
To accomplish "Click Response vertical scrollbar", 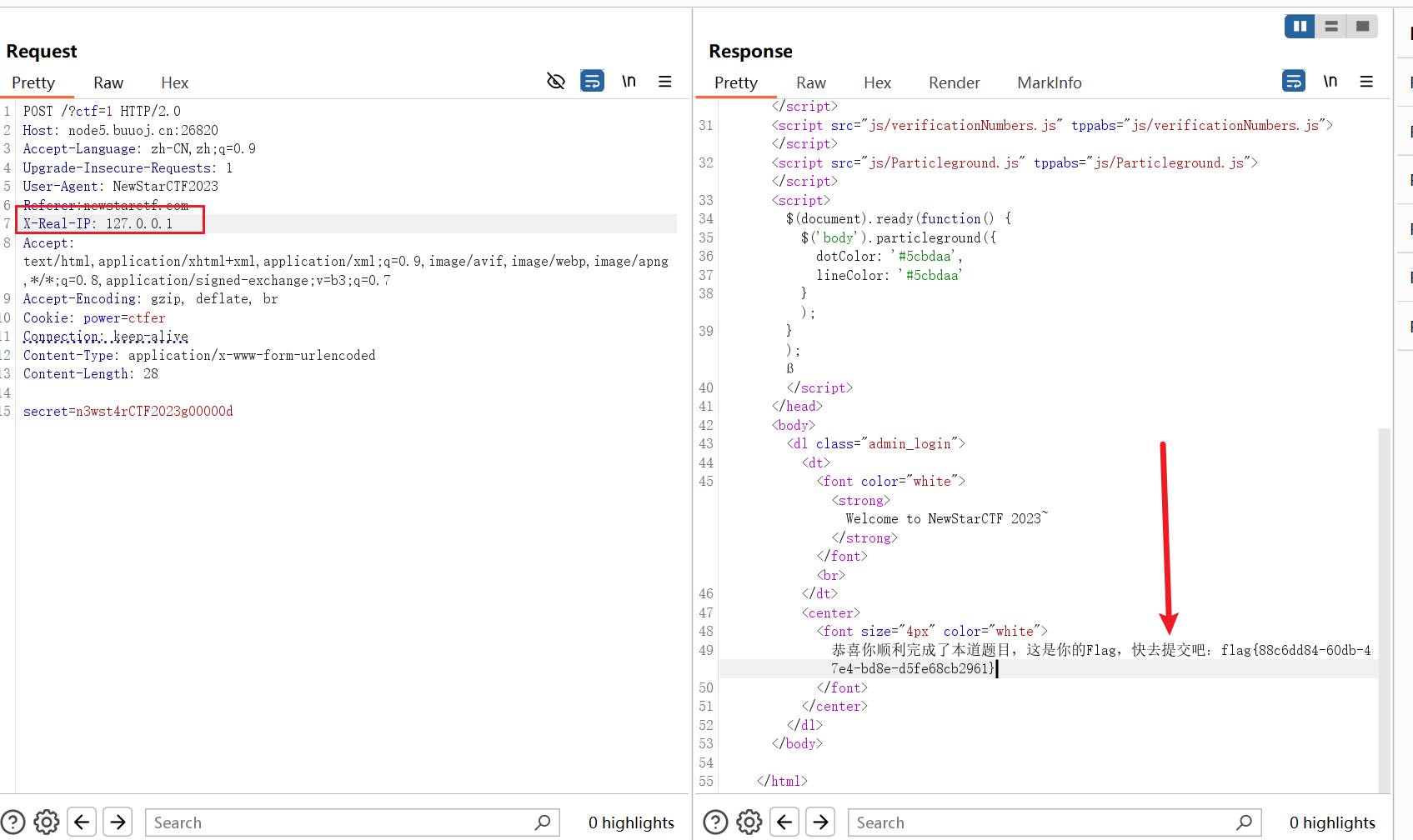I will [1384, 608].
